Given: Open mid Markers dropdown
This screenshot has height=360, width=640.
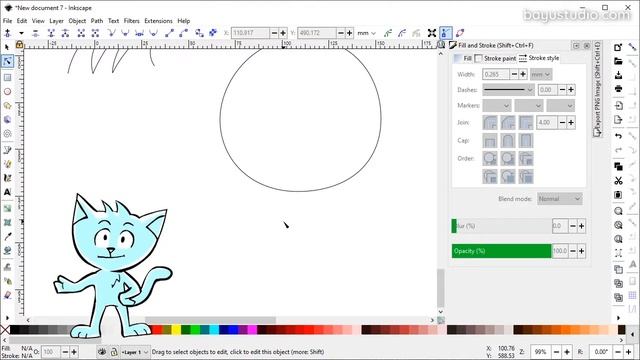Looking at the screenshot, I should tap(529, 106).
